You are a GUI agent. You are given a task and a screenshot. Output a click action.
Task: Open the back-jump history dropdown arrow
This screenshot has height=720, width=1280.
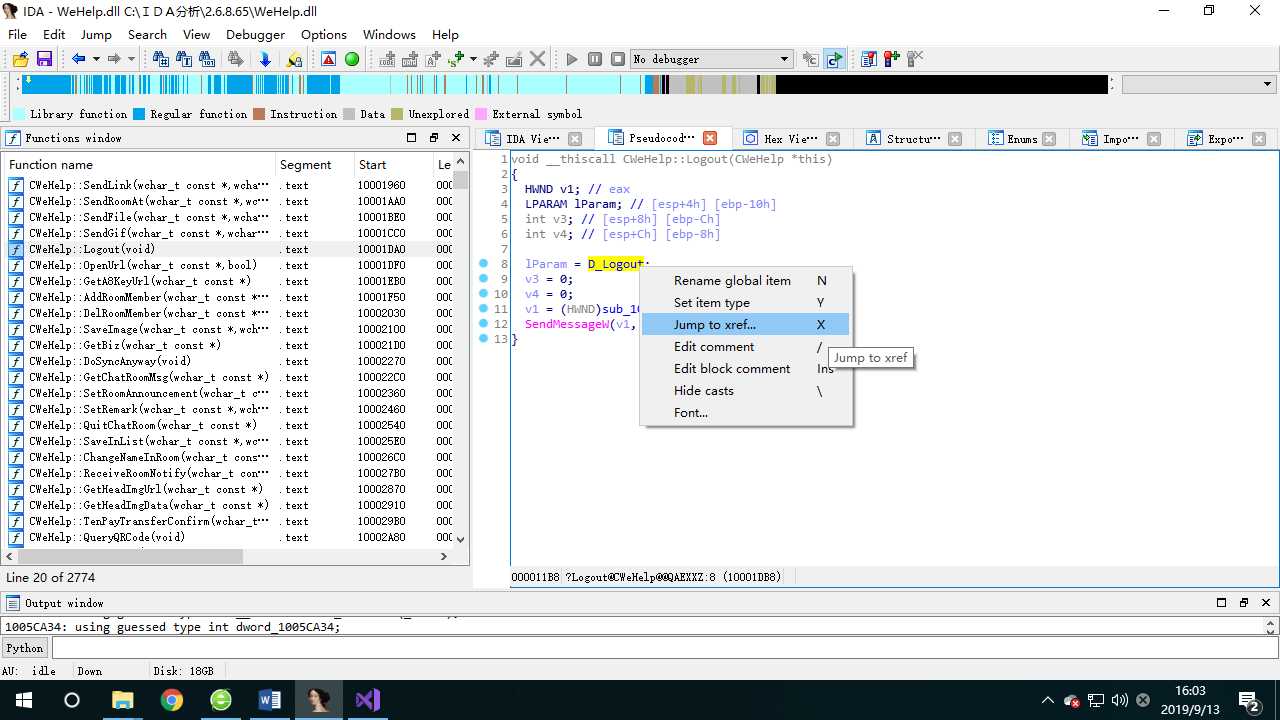click(96, 59)
